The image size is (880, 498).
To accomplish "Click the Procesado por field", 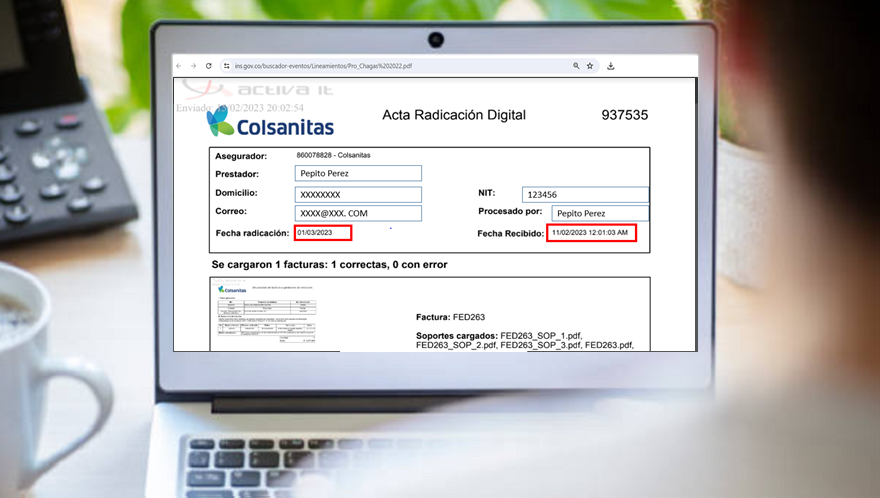I will pos(600,213).
